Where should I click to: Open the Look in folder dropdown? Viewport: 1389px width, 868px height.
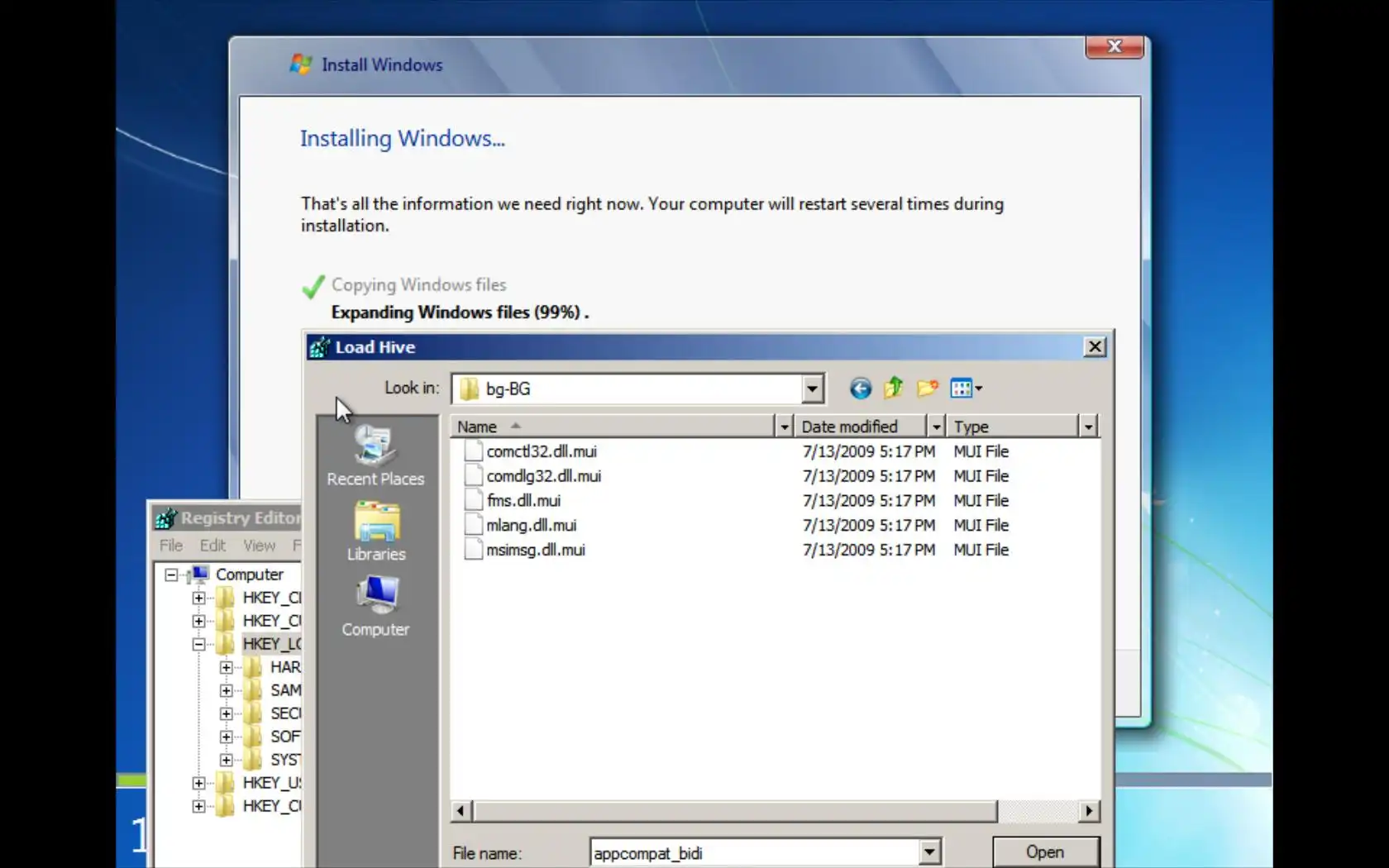pos(812,389)
